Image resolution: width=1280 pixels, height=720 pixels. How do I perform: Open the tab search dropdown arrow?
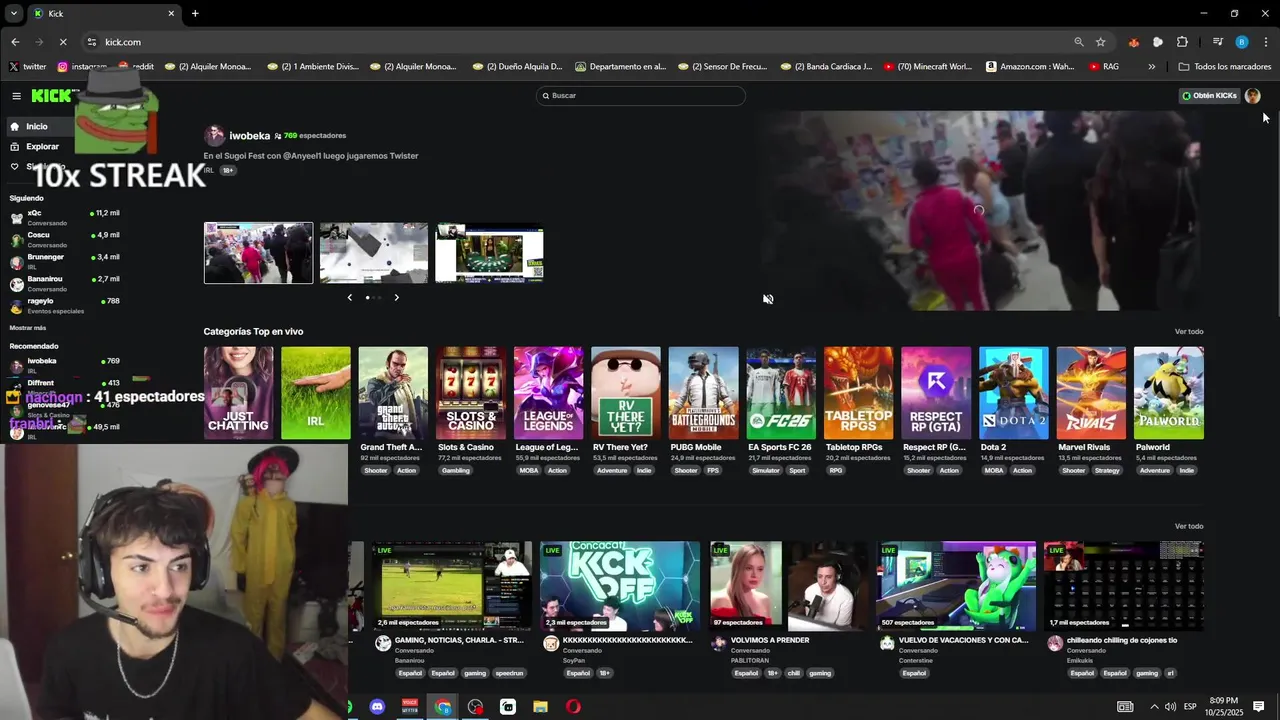pos(15,14)
